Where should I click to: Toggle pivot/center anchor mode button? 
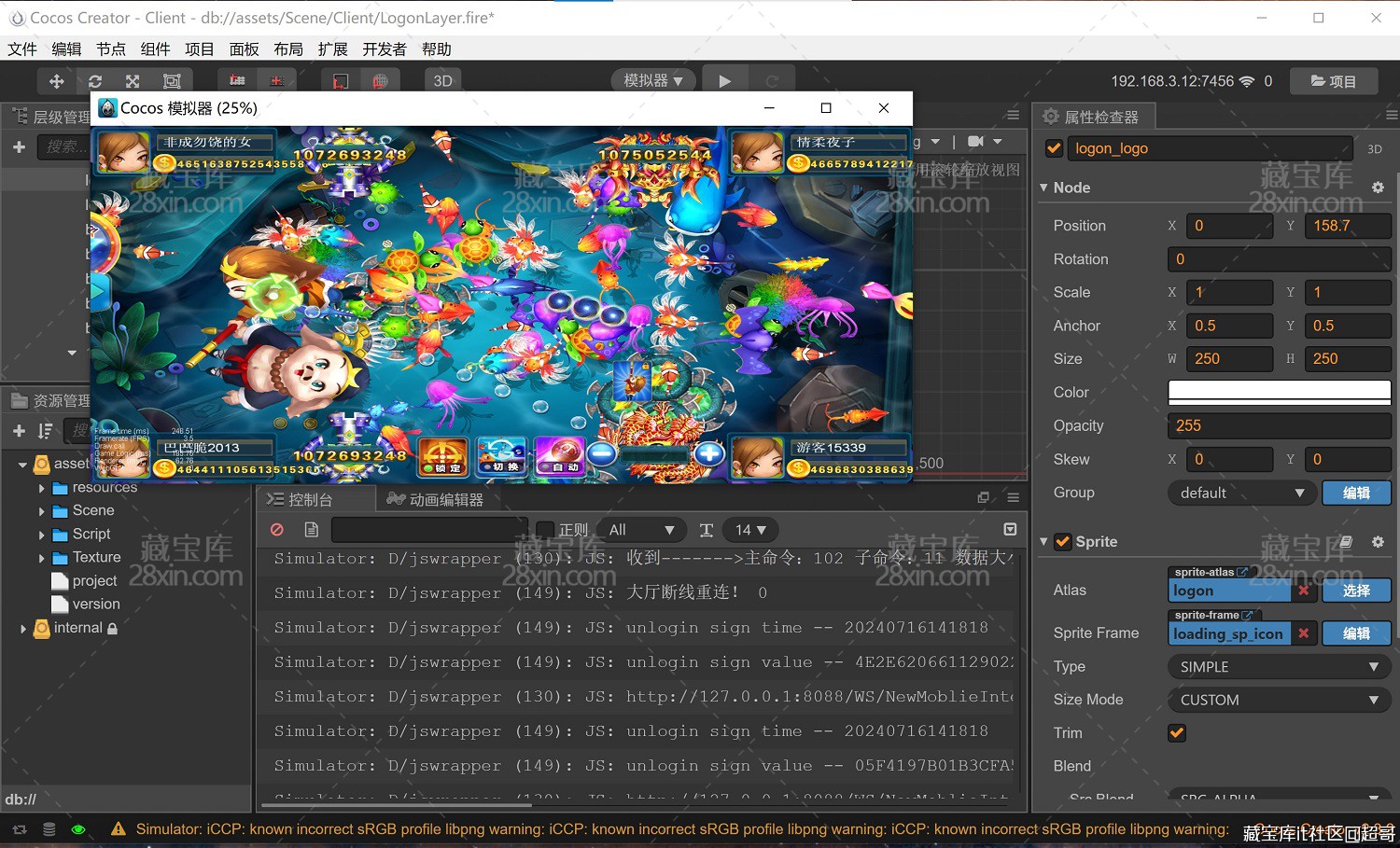tap(238, 81)
